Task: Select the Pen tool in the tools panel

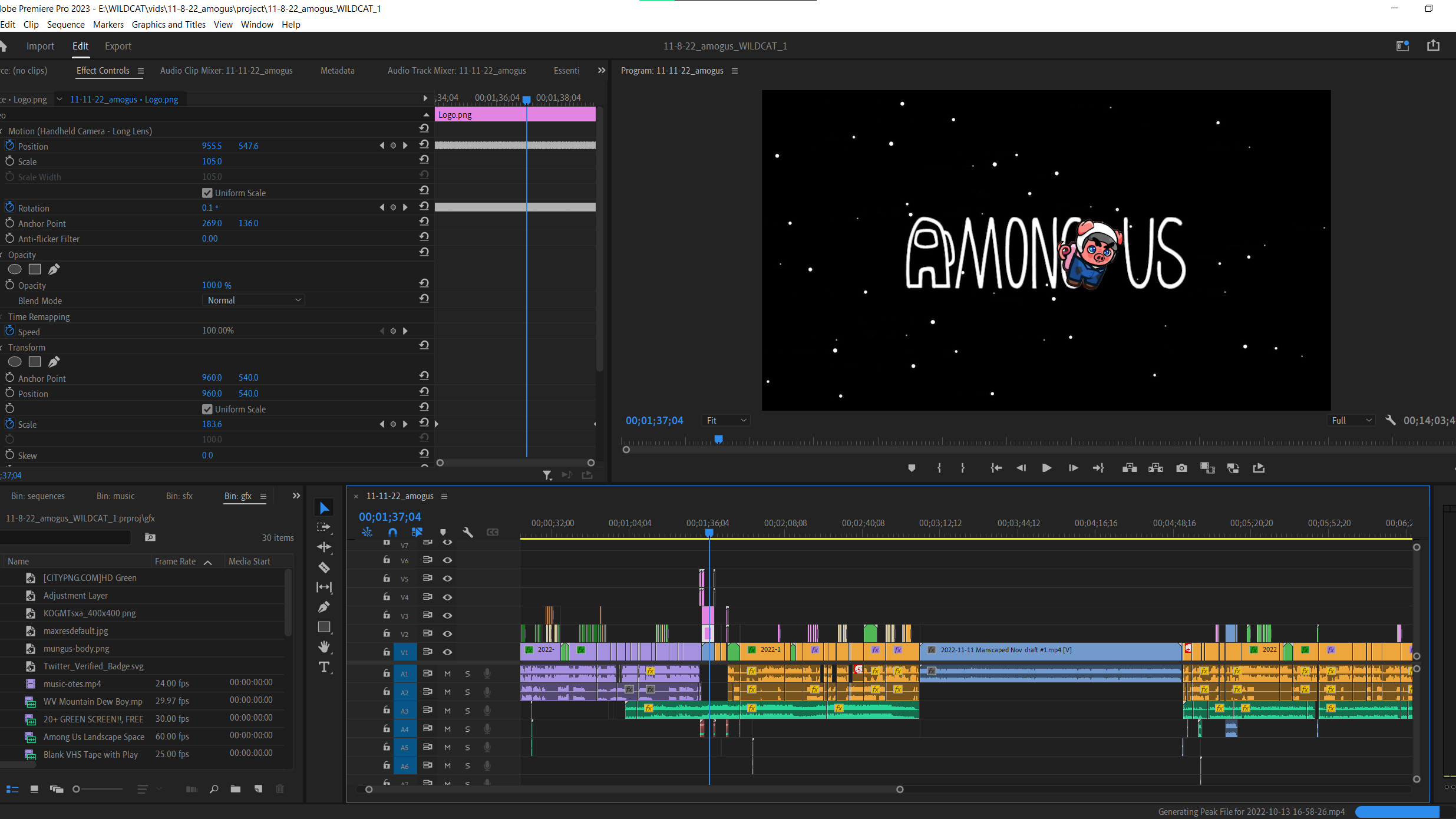Action: (323, 607)
